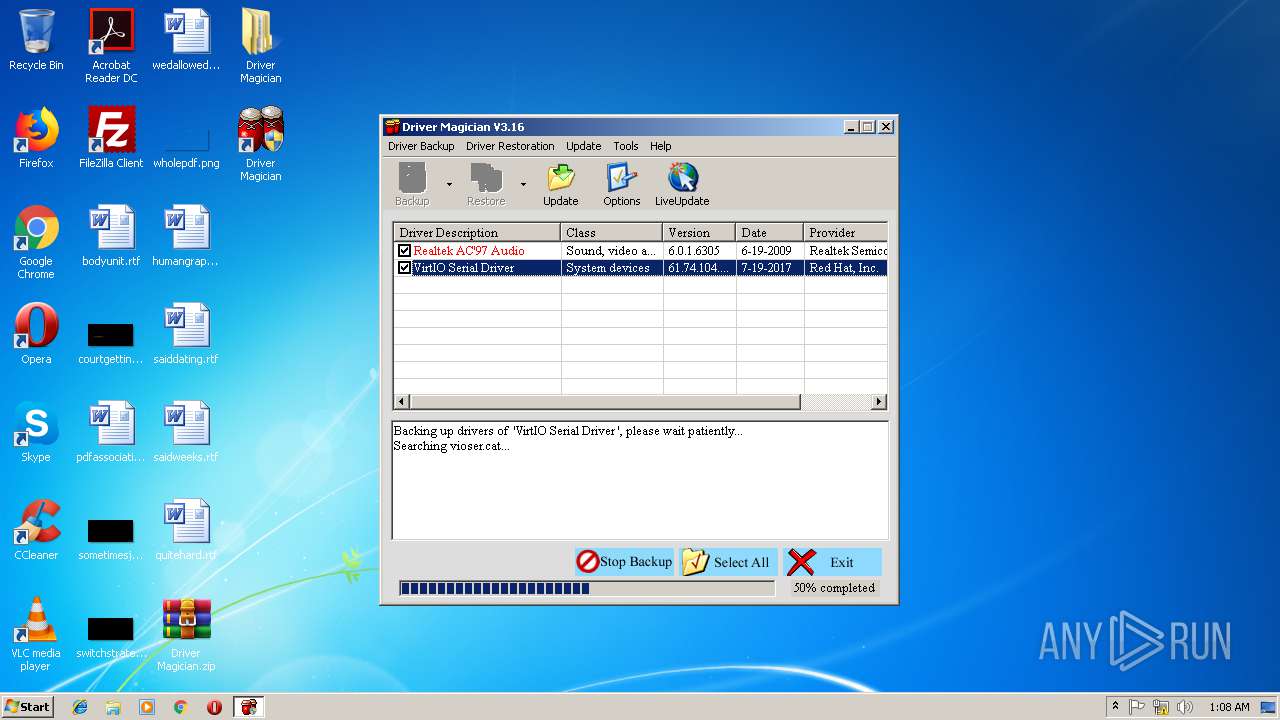1280x720 pixels.
Task: Select the Acrobat Reader DC icon
Action: (x=111, y=46)
